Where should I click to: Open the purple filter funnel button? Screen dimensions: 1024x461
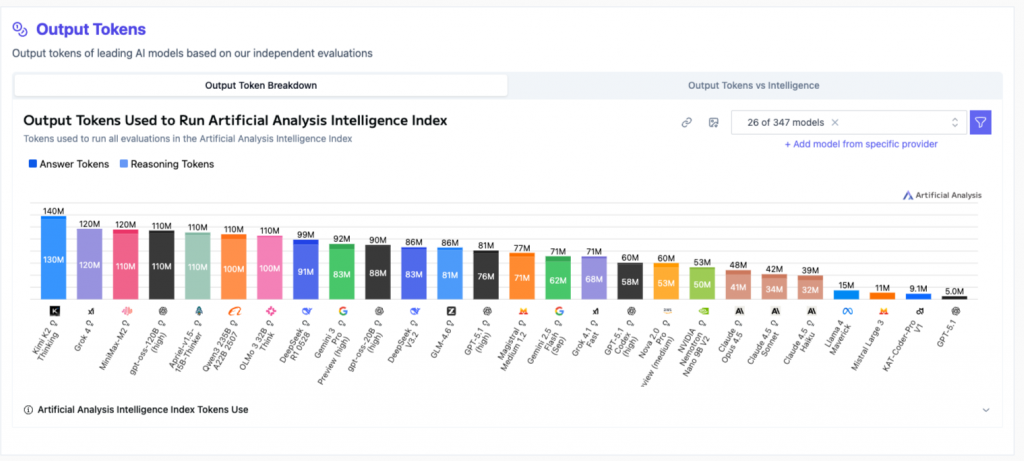tap(980, 122)
